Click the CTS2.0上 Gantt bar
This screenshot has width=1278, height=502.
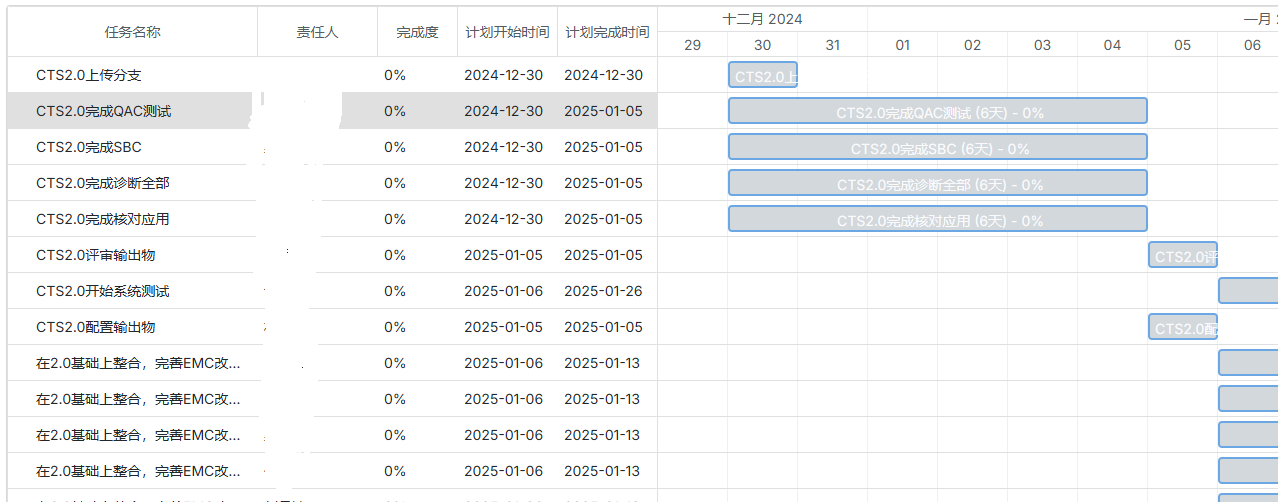click(x=763, y=75)
